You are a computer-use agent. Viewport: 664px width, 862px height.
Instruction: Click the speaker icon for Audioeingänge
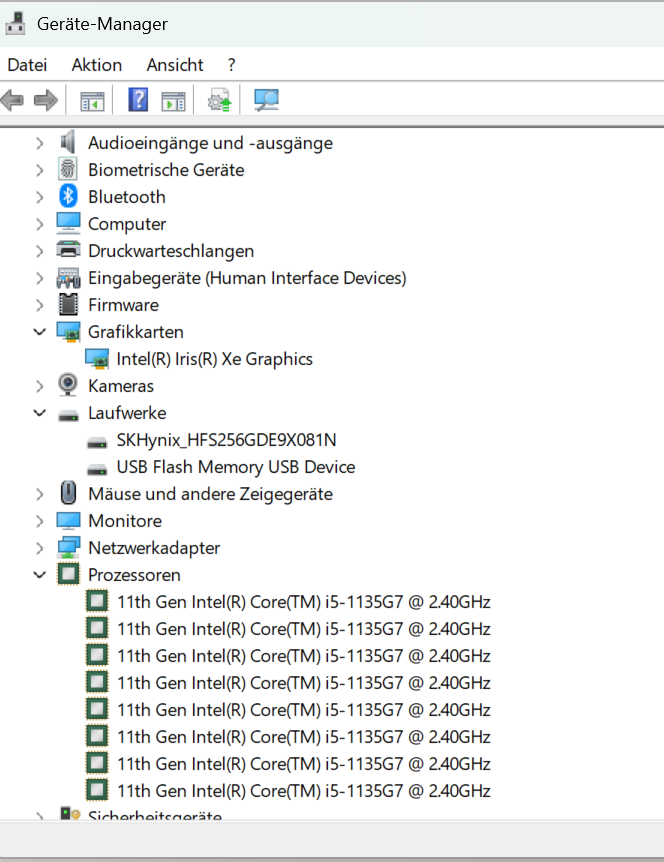tap(68, 142)
